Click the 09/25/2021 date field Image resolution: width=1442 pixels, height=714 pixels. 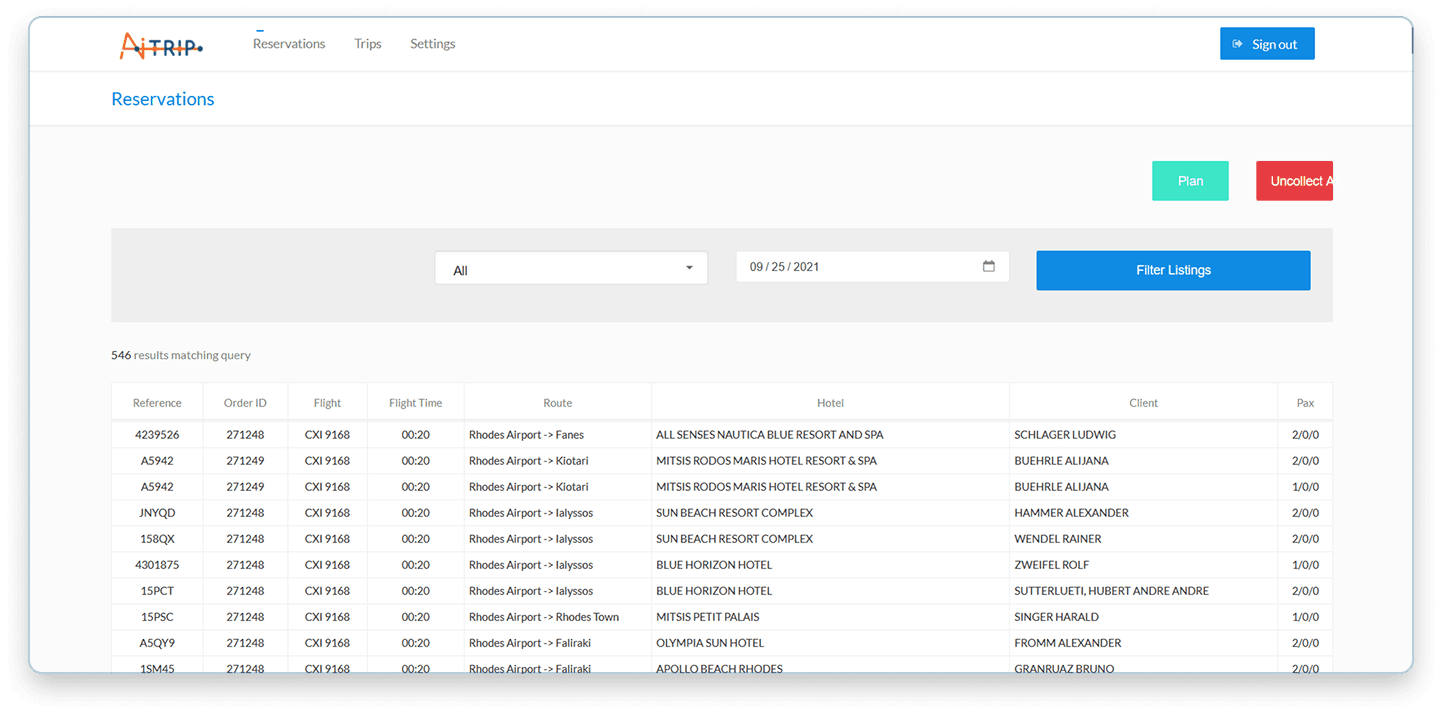(872, 267)
